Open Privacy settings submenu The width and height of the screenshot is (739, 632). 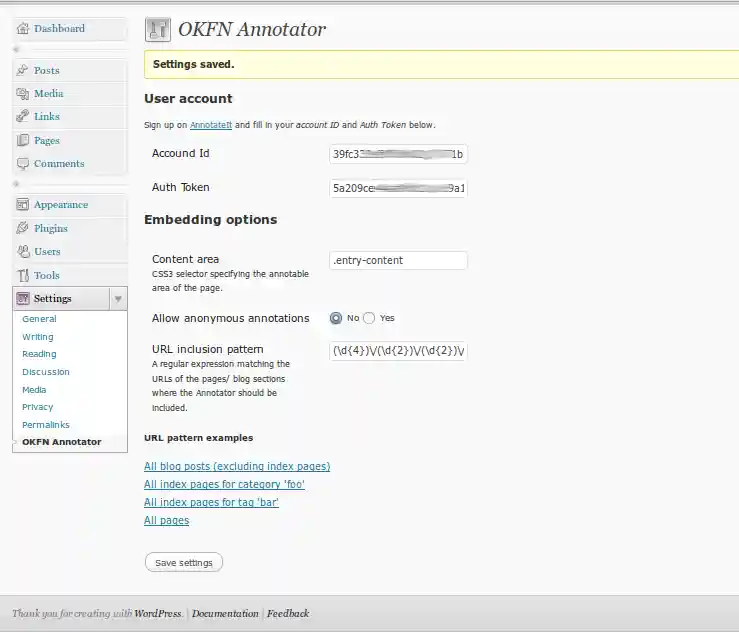pyautogui.click(x=37, y=407)
